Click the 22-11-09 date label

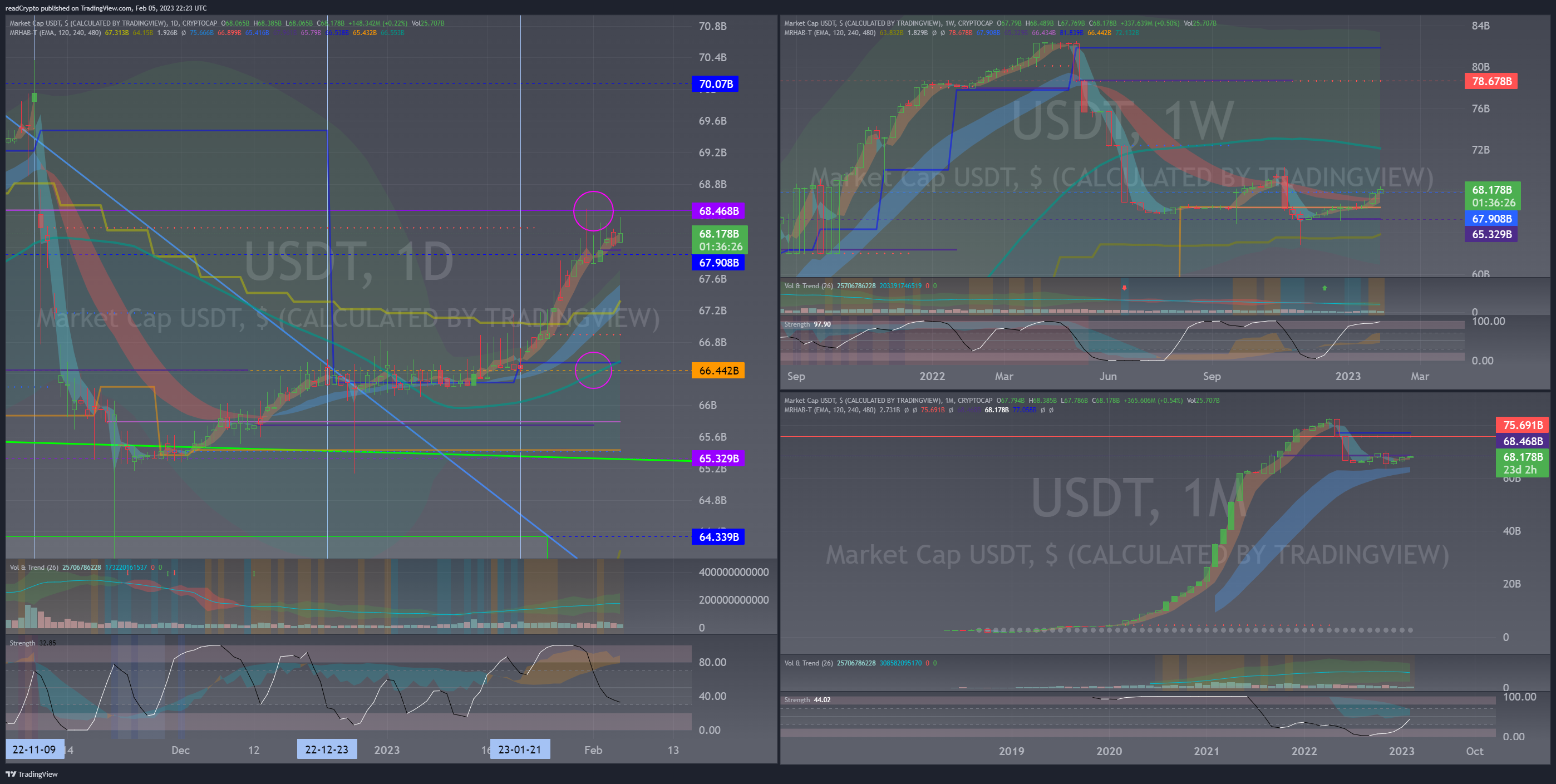35,750
